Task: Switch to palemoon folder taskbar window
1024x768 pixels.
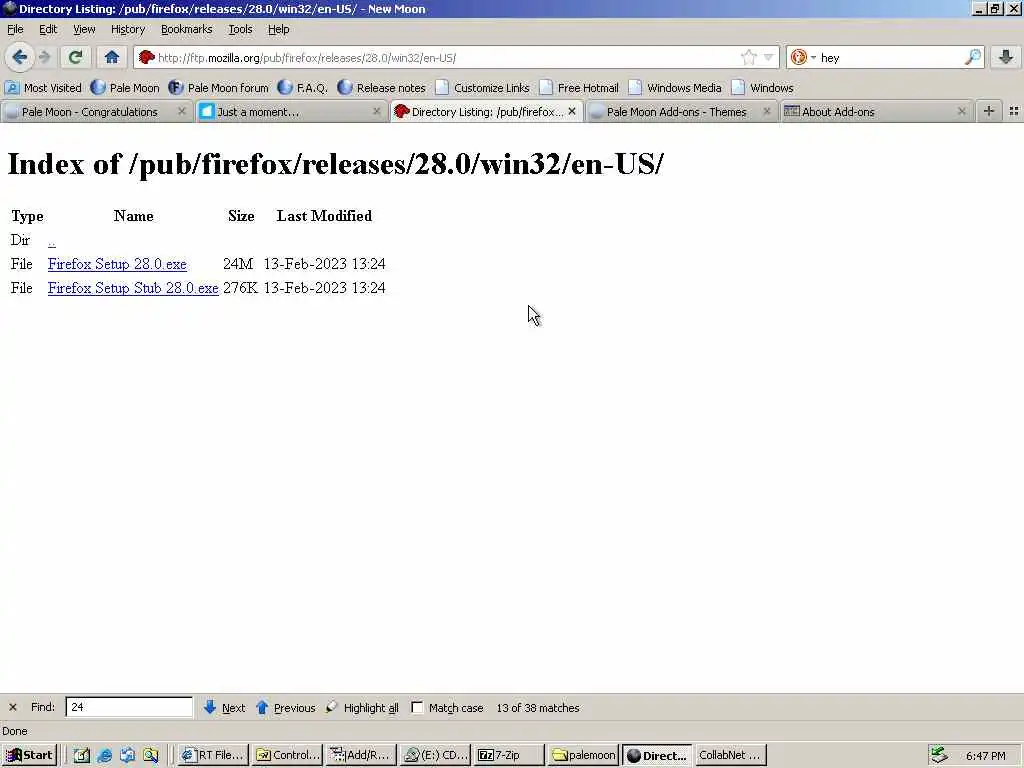Action: (584, 756)
